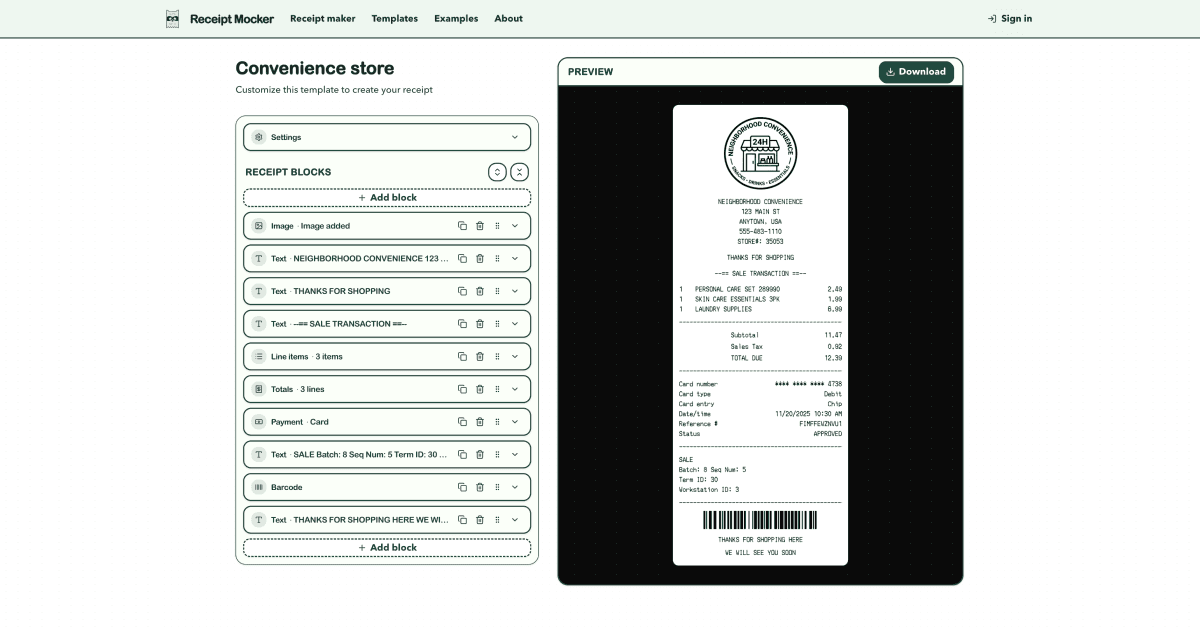The width and height of the screenshot is (1200, 630).
Task: Open the Examples page
Action: [456, 18]
